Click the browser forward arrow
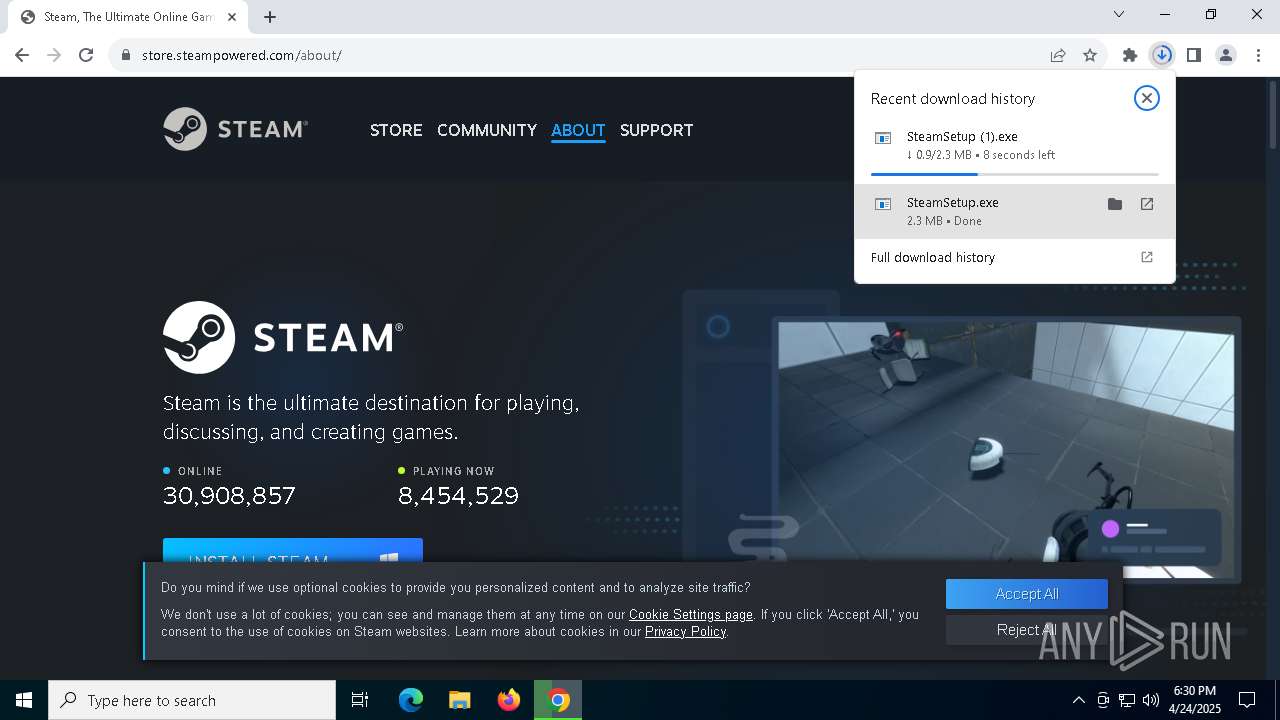The image size is (1280, 720). [x=54, y=55]
